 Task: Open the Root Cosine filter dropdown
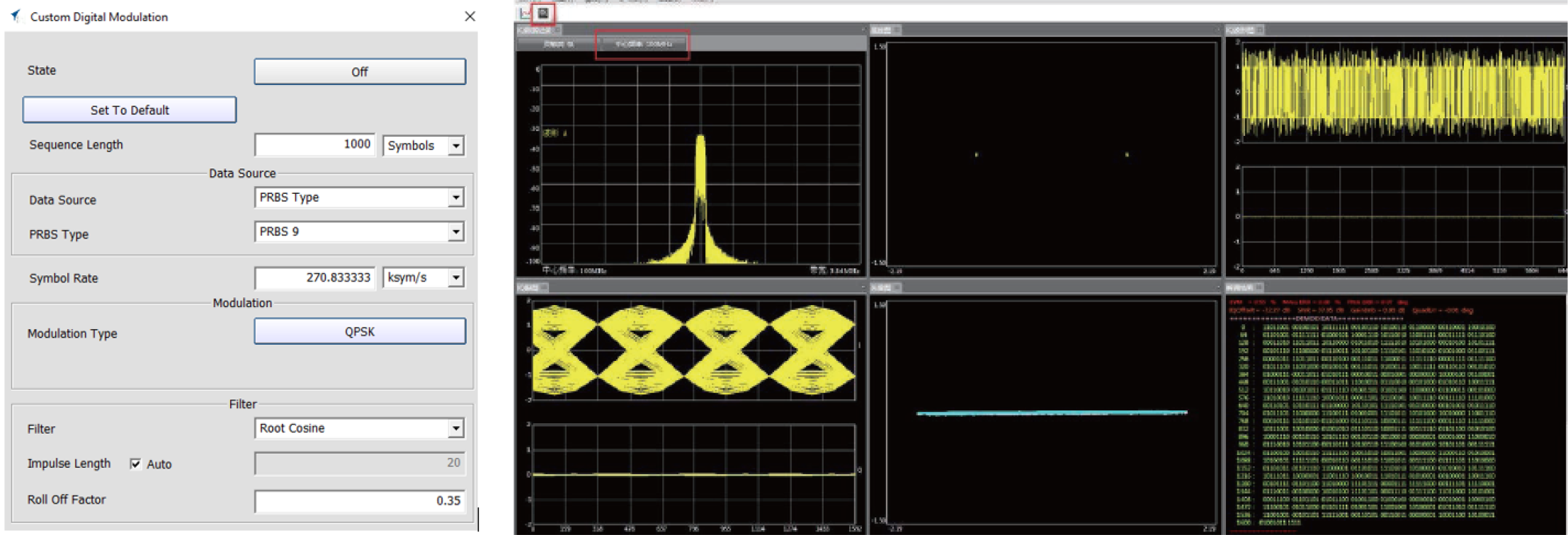456,428
